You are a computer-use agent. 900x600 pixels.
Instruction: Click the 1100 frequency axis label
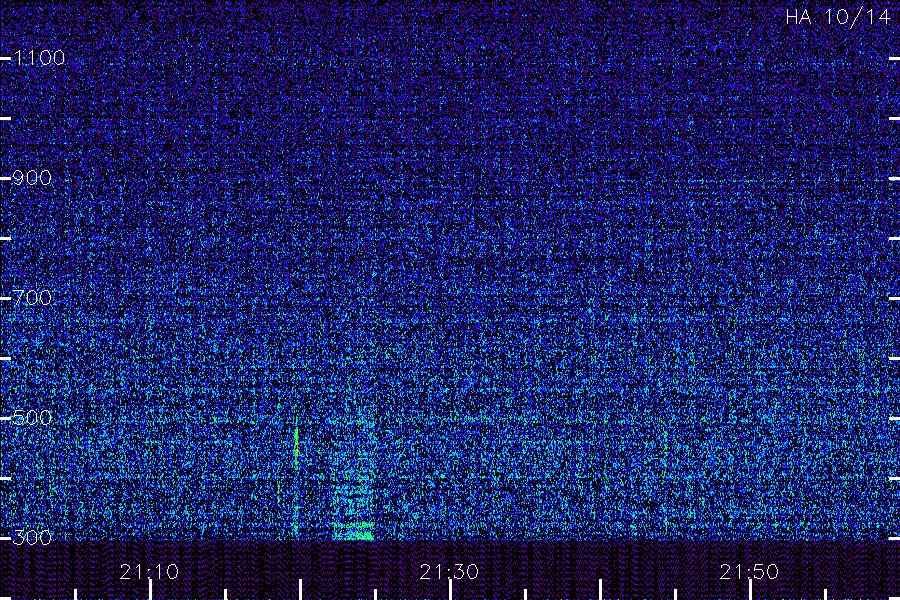point(39,58)
